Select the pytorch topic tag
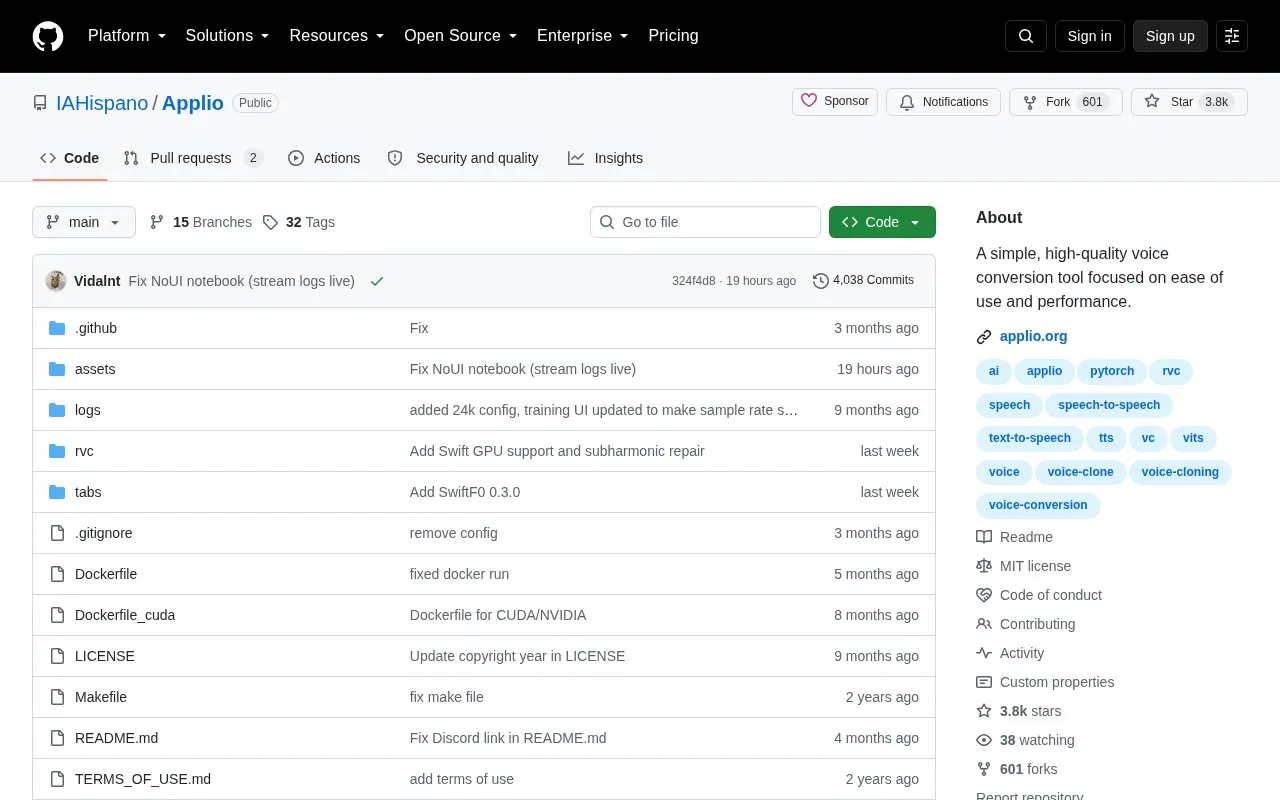Screen dimensions: 1280x800 coord(1112,371)
